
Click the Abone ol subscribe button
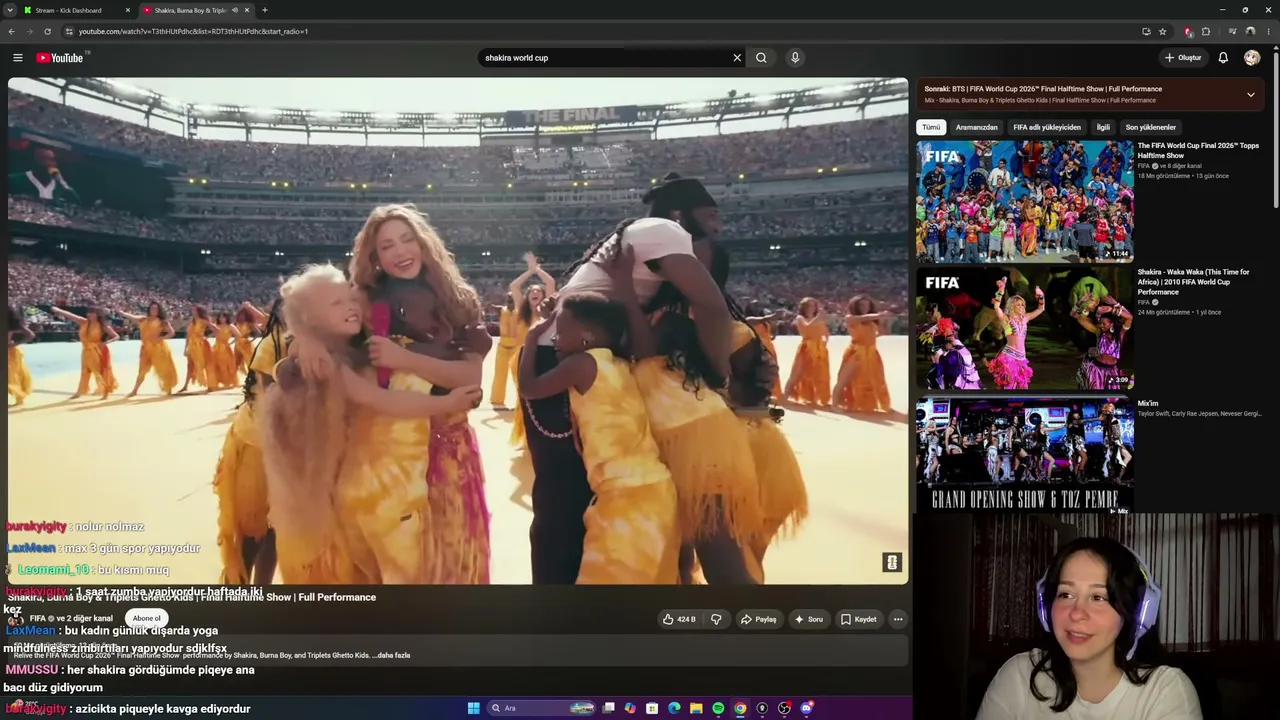[x=146, y=618]
